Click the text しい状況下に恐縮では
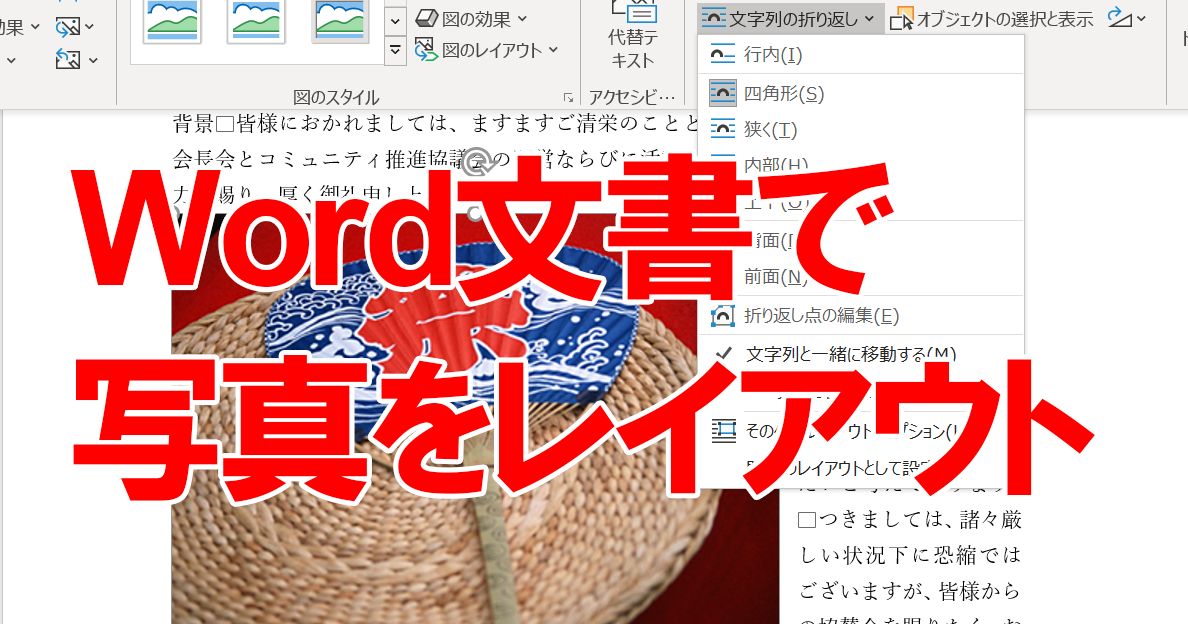1188x624 pixels. point(910,555)
